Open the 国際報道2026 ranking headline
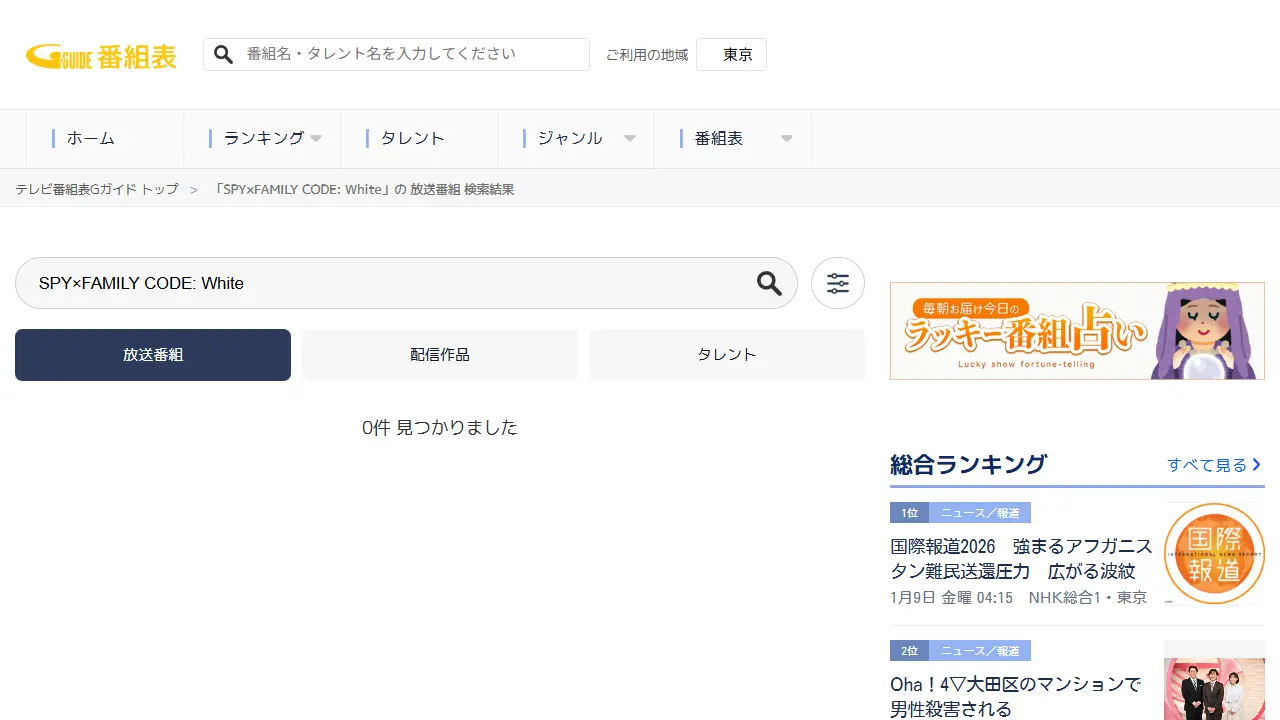 click(x=1021, y=559)
